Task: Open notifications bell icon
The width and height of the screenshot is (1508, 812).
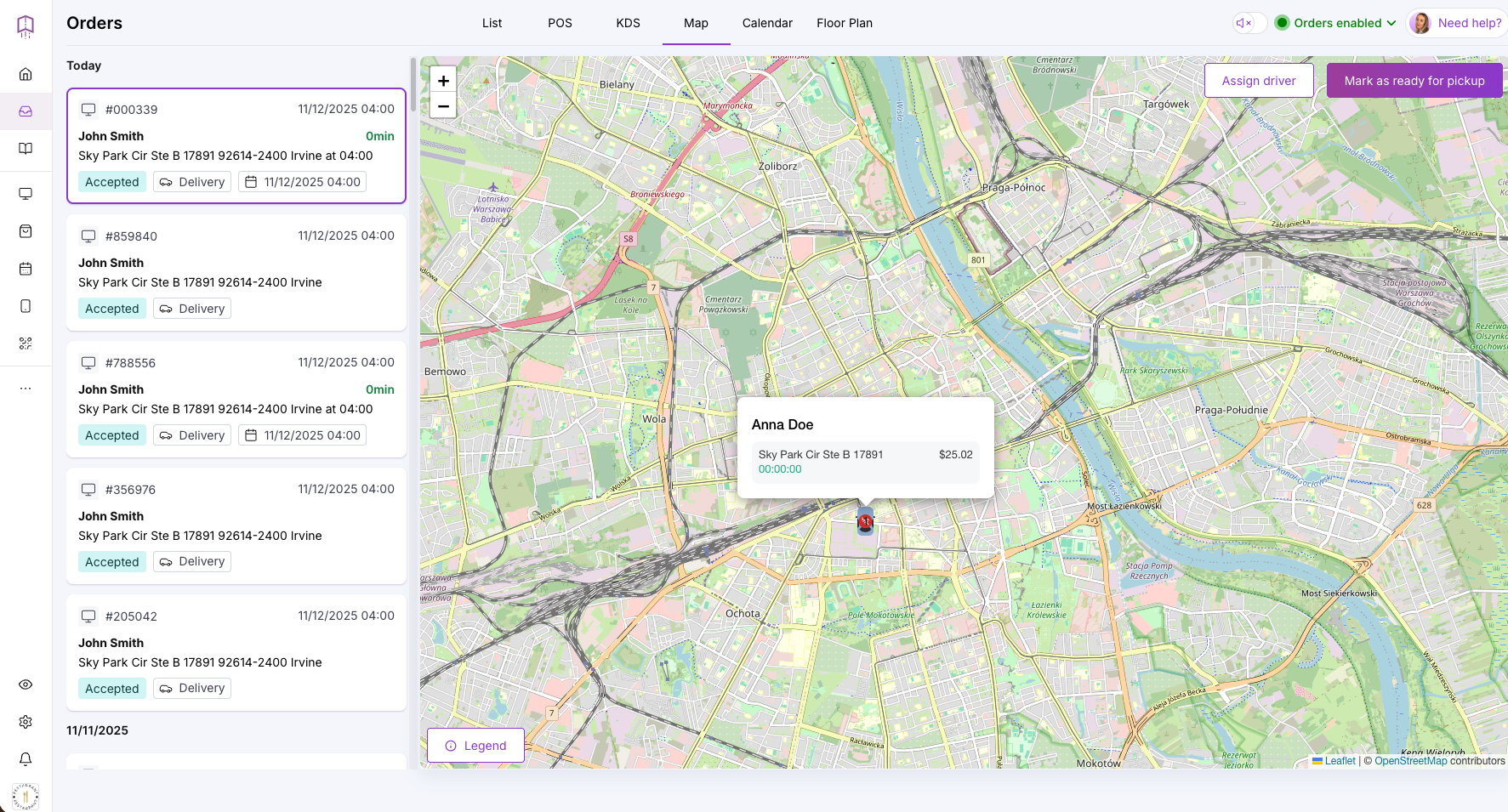Action: pos(26,759)
